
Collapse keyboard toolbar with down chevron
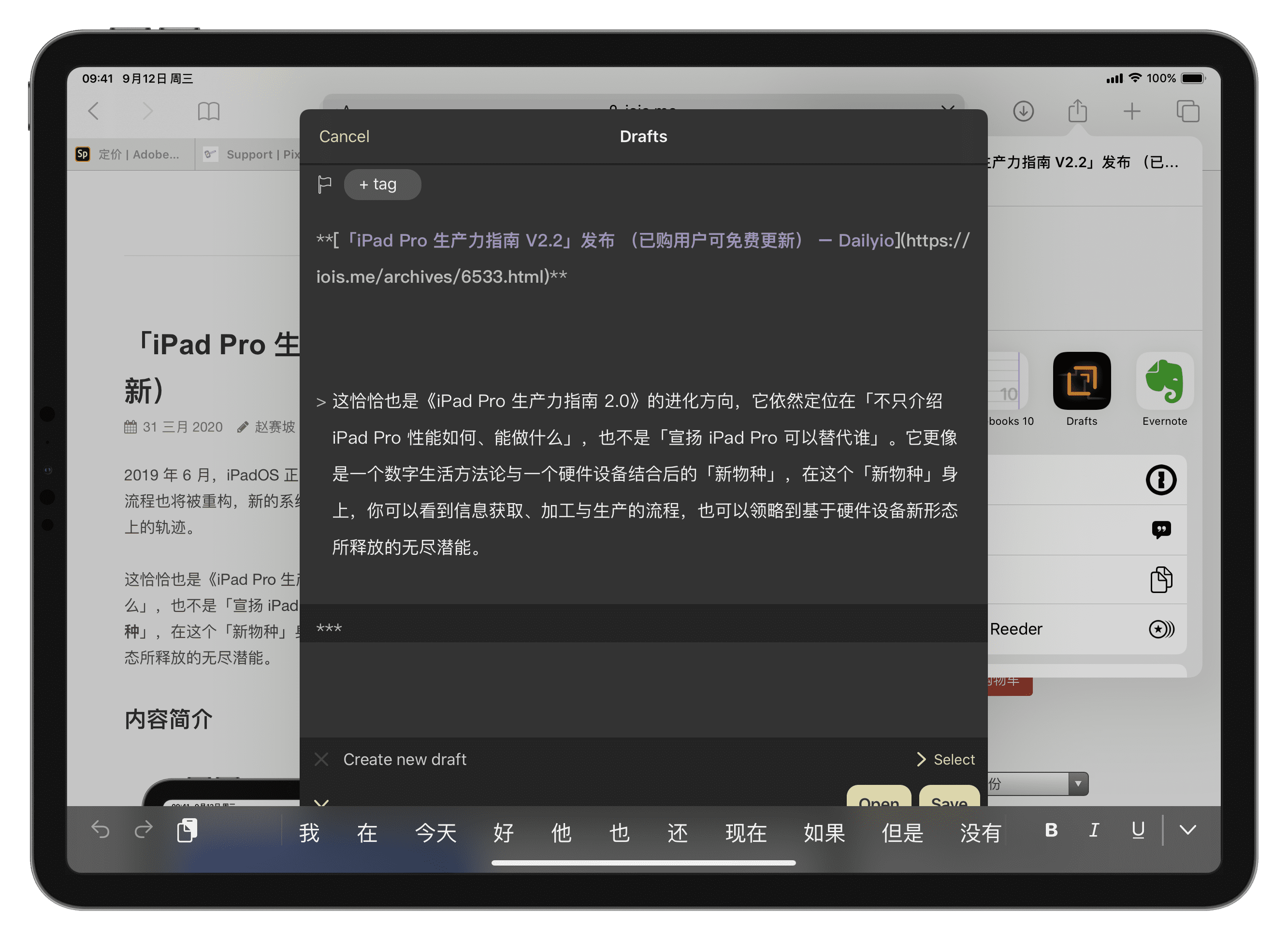click(x=1187, y=831)
